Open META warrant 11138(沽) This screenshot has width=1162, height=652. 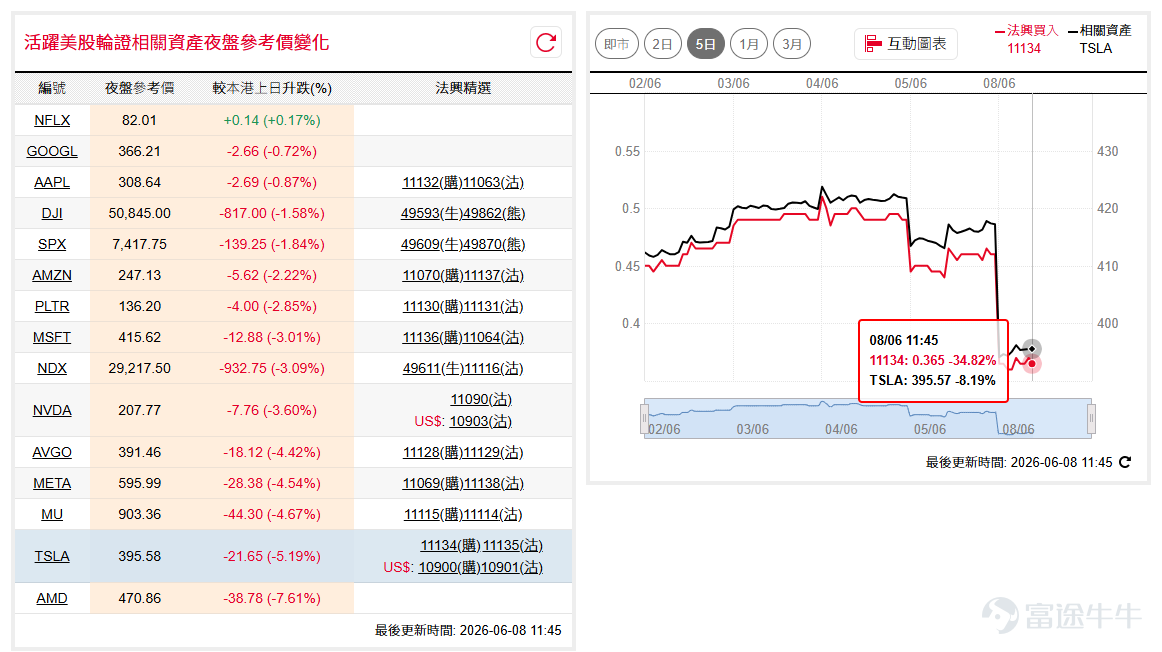494,484
